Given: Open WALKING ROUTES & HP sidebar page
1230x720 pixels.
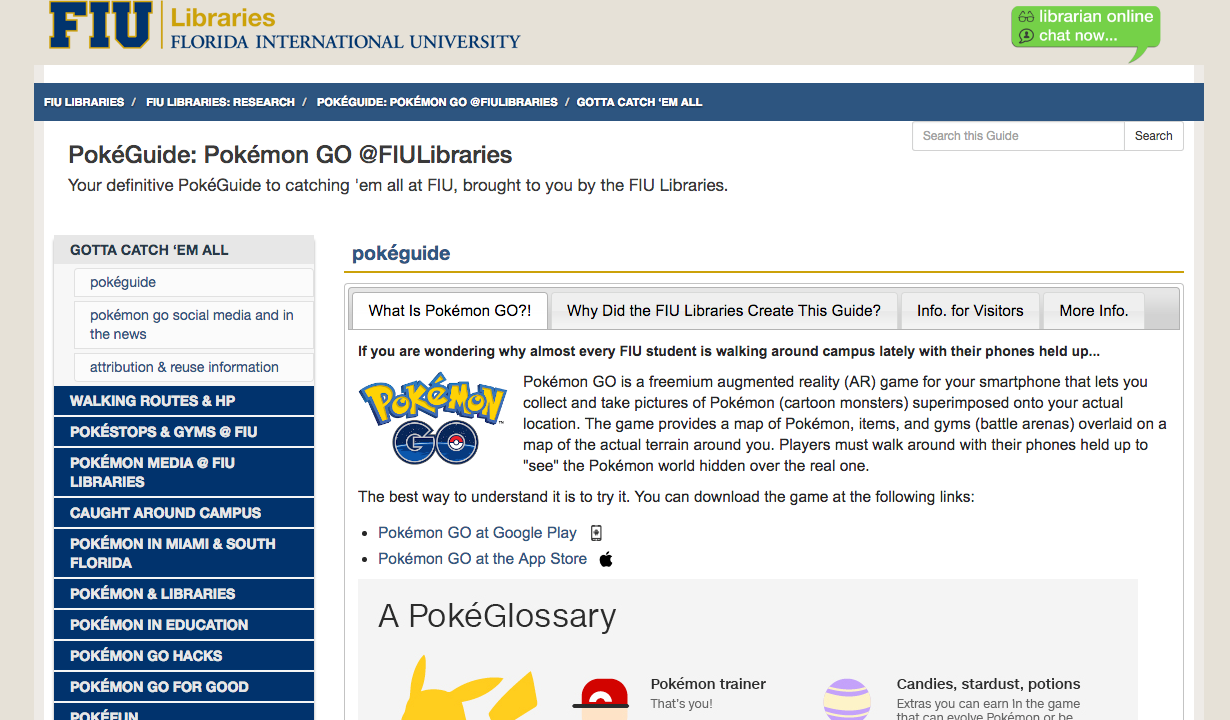Looking at the screenshot, I should tap(184, 401).
